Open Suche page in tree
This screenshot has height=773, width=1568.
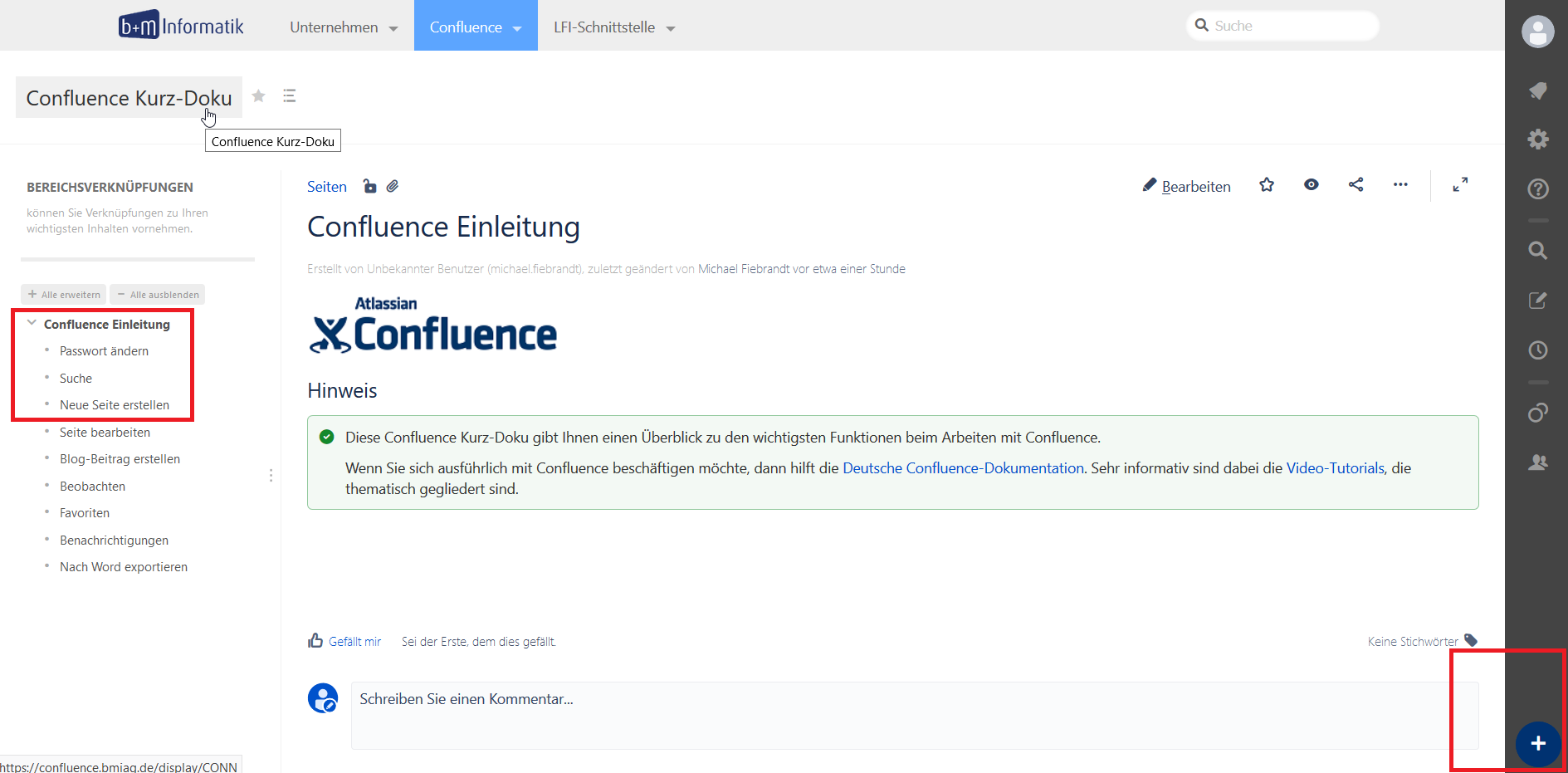[x=76, y=379]
